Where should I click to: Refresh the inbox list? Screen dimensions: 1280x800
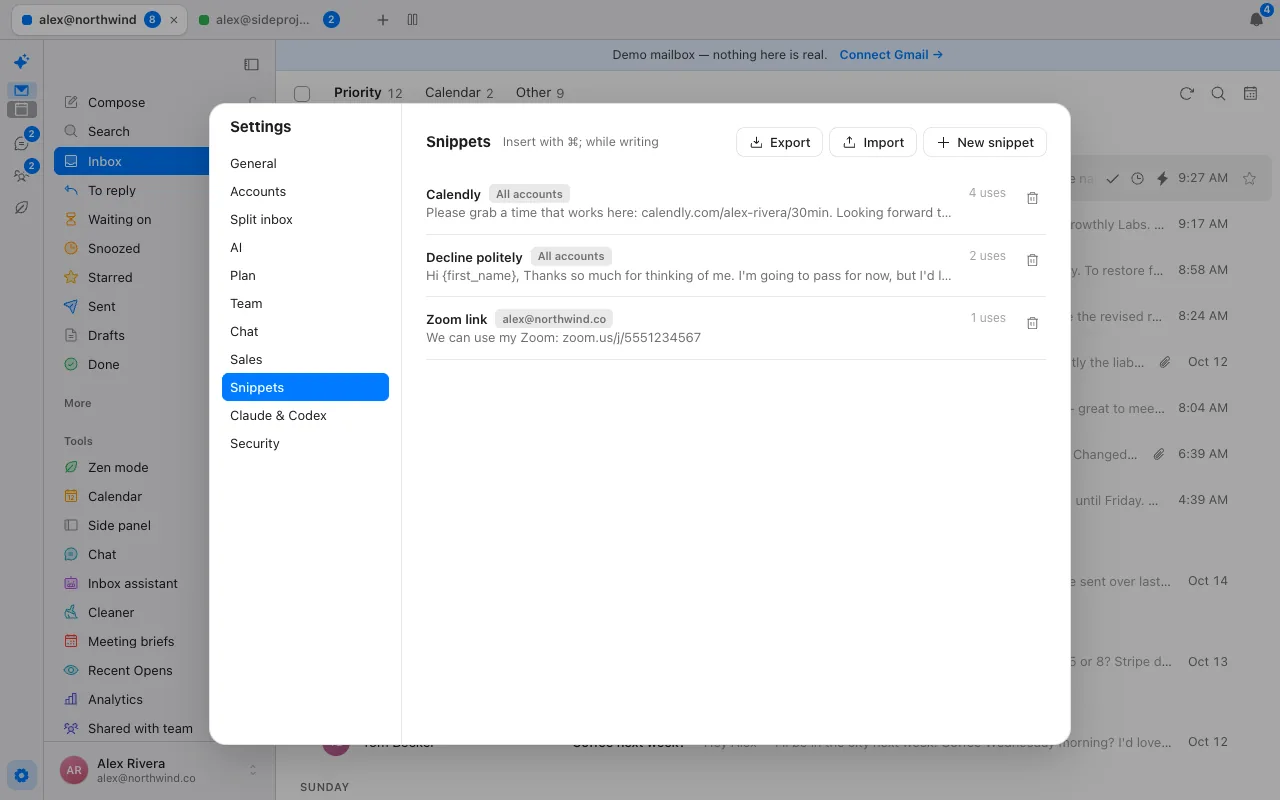coord(1187,93)
